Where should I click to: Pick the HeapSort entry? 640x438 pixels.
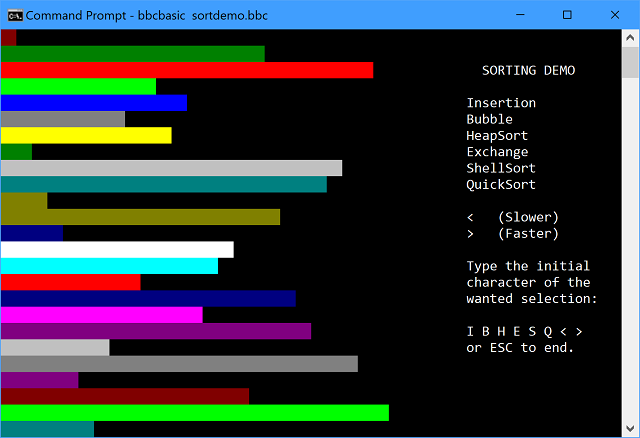pos(496,135)
